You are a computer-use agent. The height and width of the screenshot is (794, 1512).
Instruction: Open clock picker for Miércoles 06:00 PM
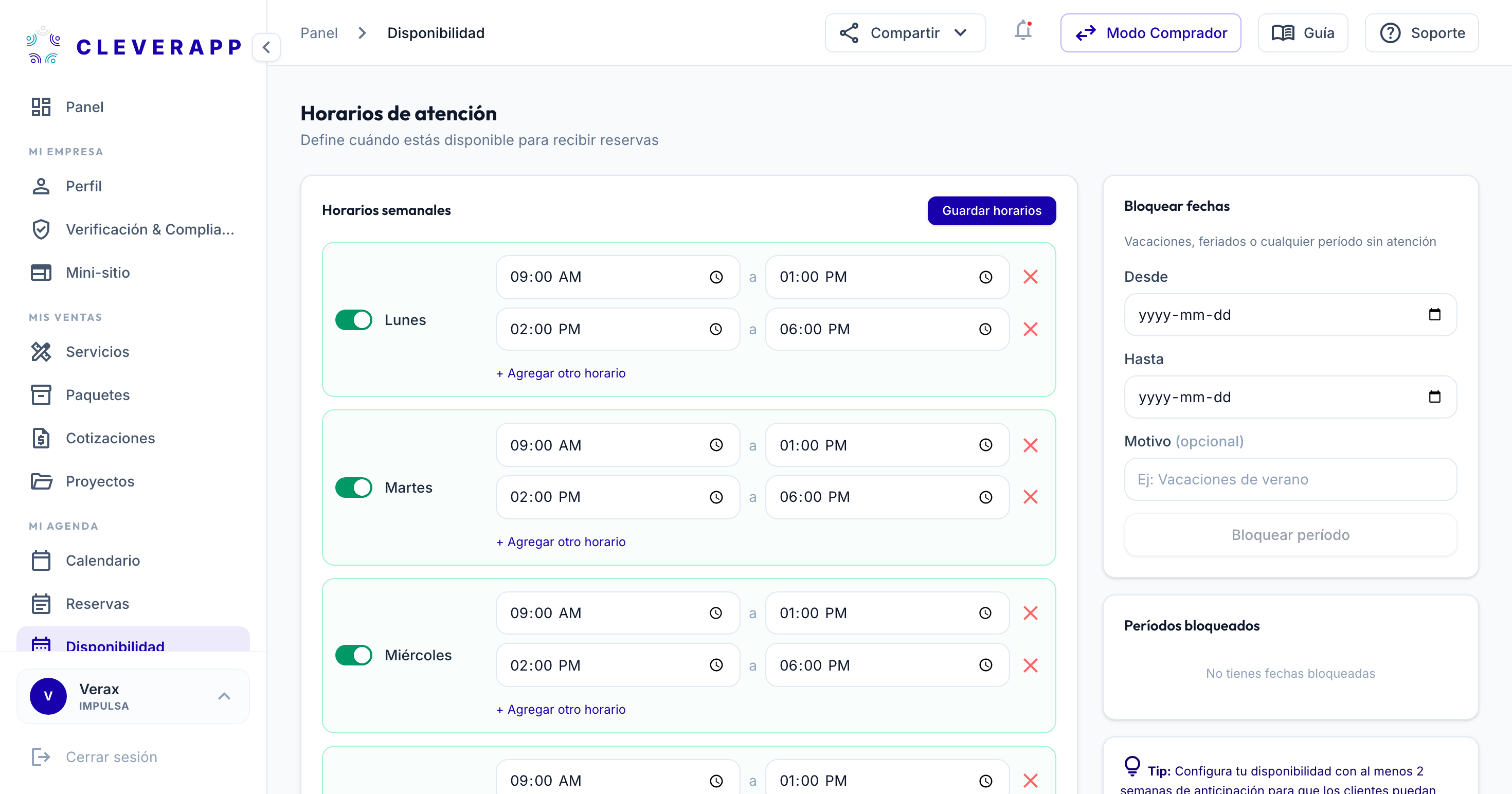[985, 665]
